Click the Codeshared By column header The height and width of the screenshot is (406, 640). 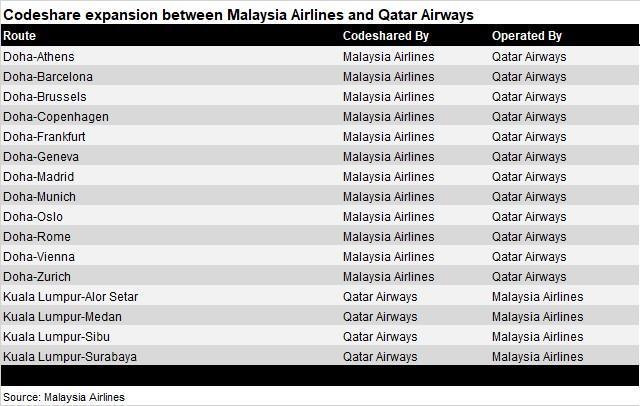click(386, 36)
